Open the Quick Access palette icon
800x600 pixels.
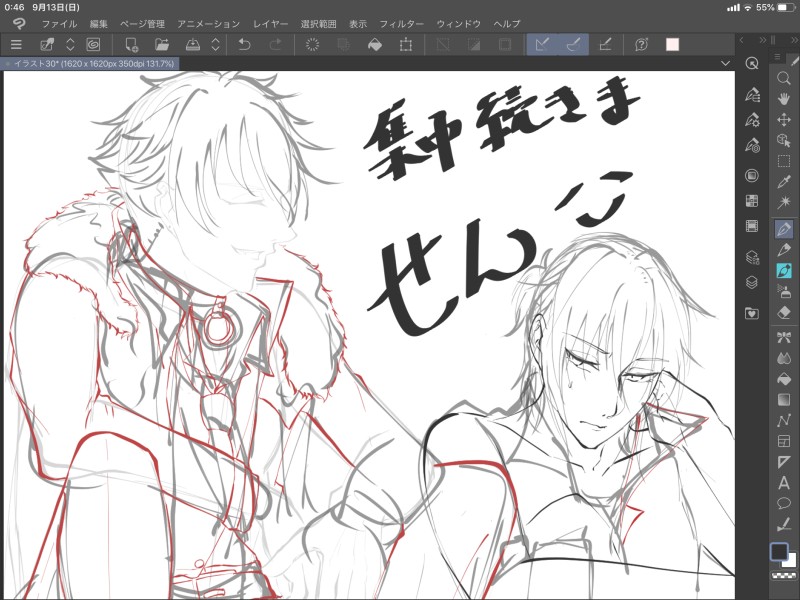[752, 63]
